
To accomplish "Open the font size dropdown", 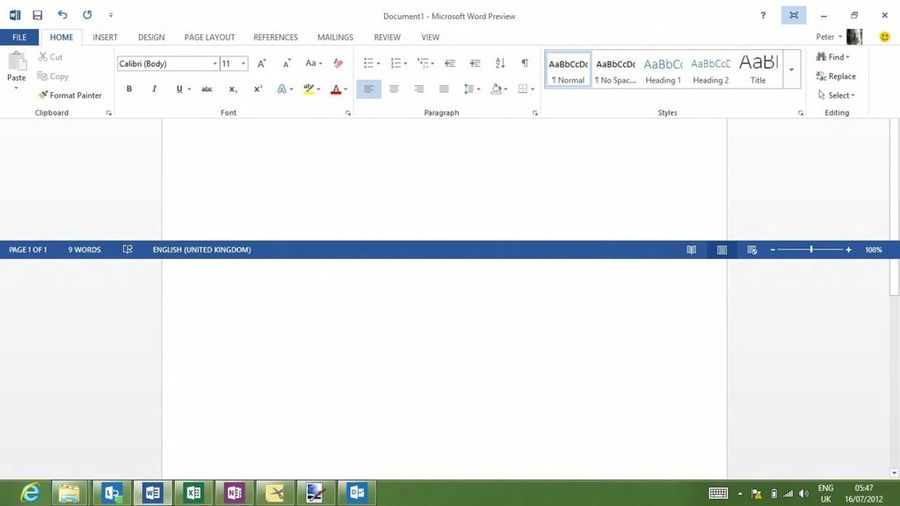I will click(x=243, y=64).
